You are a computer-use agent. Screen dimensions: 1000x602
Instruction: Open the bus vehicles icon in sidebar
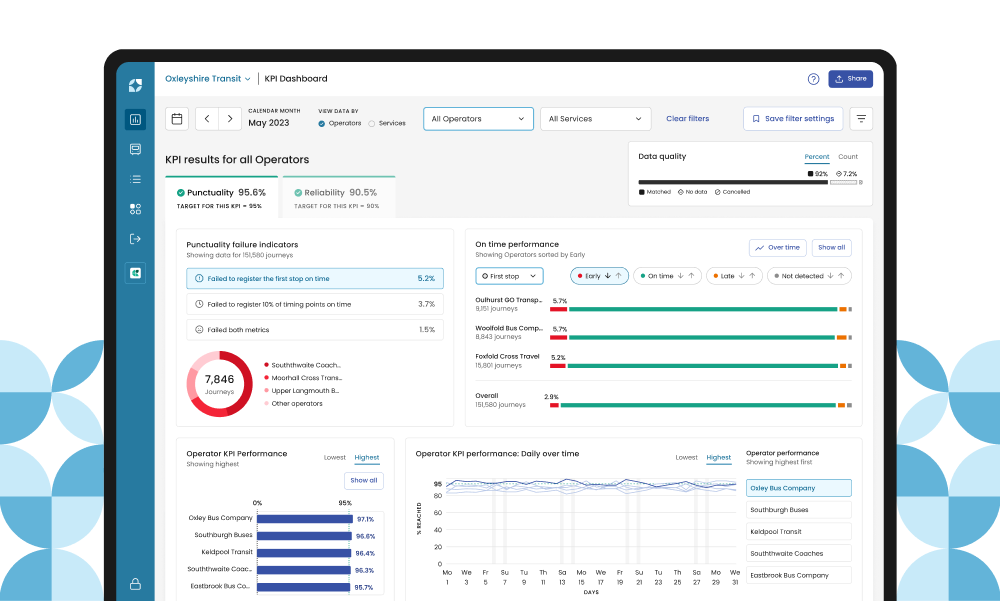(x=135, y=149)
